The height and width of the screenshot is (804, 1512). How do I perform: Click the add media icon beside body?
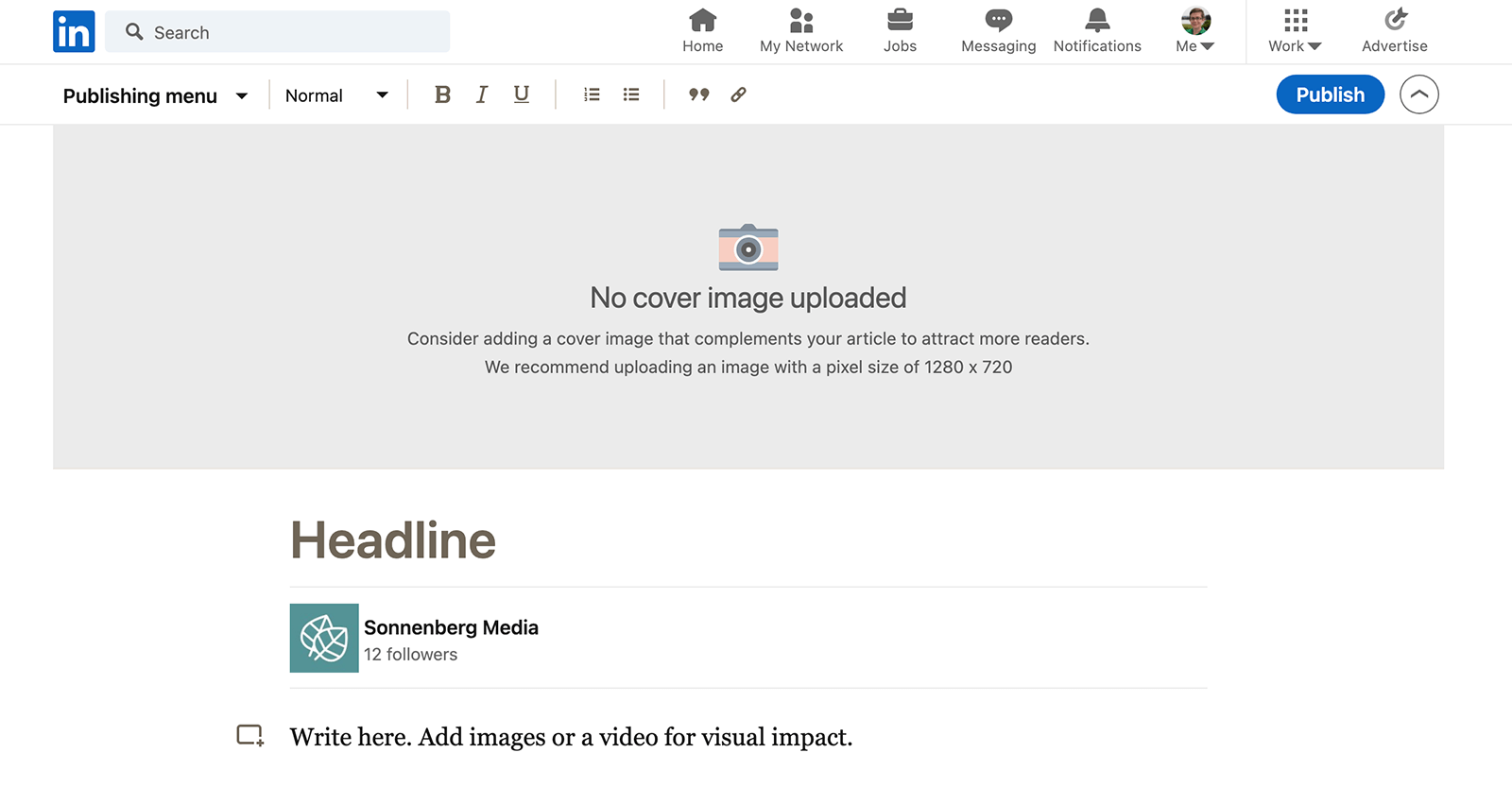coord(249,736)
